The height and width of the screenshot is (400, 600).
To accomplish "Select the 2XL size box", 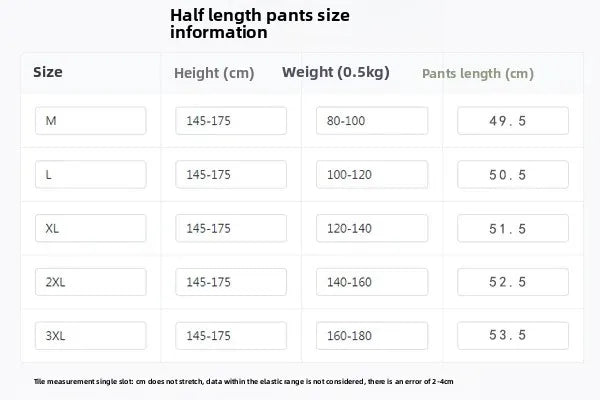I will 91,282.
